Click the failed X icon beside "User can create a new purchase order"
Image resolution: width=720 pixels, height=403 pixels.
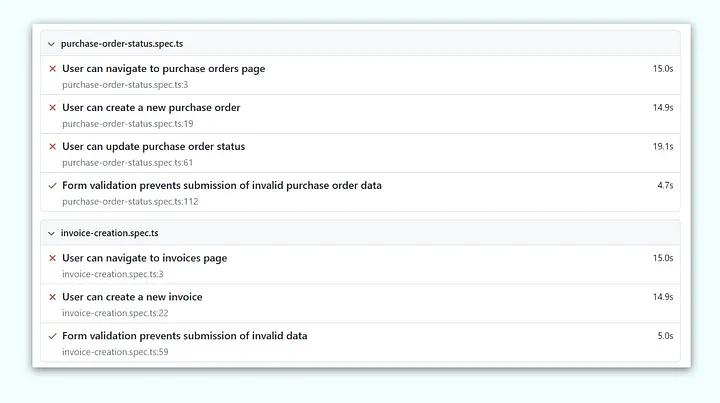pos(52,108)
